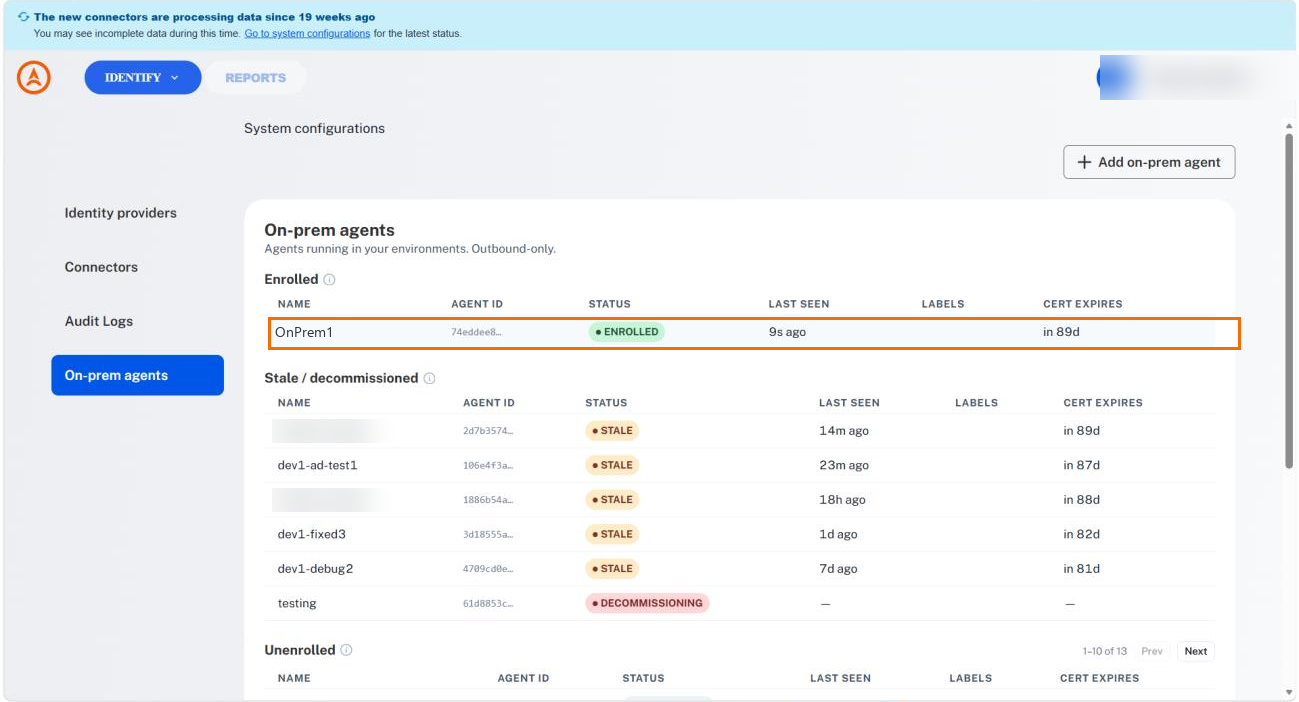Screen dimensions: 1299x702
Task: Open info icon beside Unenrolled heading
Action: point(346,650)
